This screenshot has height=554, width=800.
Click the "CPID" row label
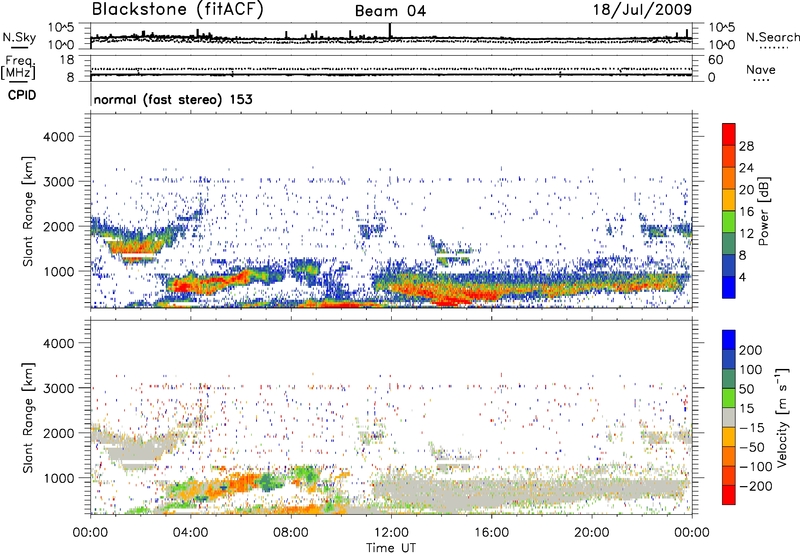[x=22, y=95]
